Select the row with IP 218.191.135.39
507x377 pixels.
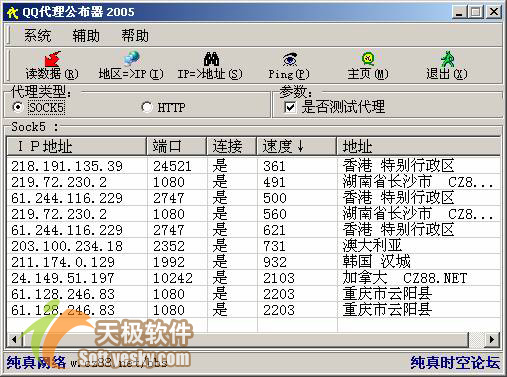point(253,166)
